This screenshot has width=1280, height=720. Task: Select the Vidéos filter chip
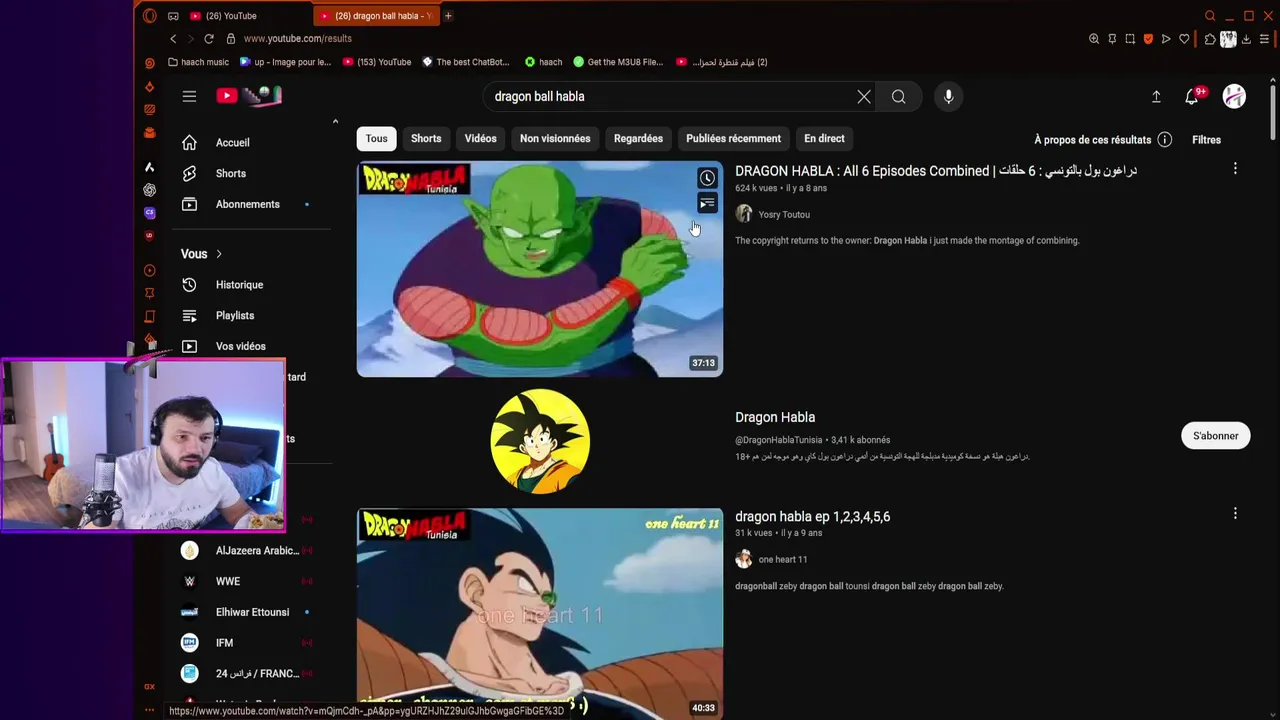pos(480,139)
